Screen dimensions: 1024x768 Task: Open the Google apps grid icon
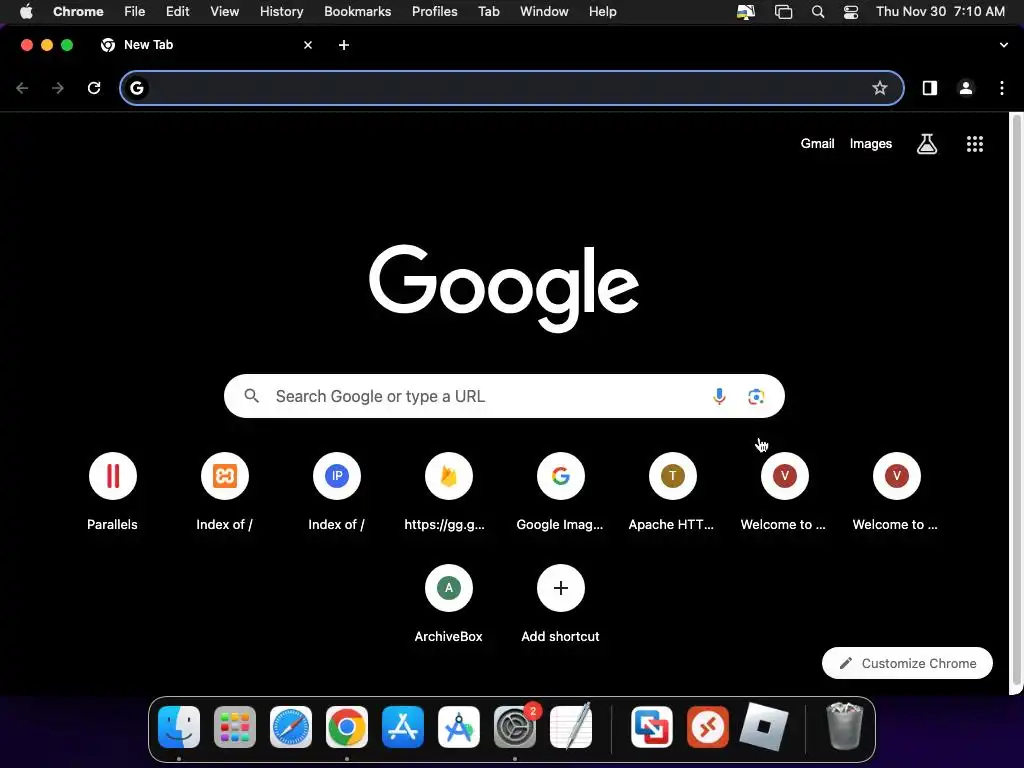[x=974, y=144]
